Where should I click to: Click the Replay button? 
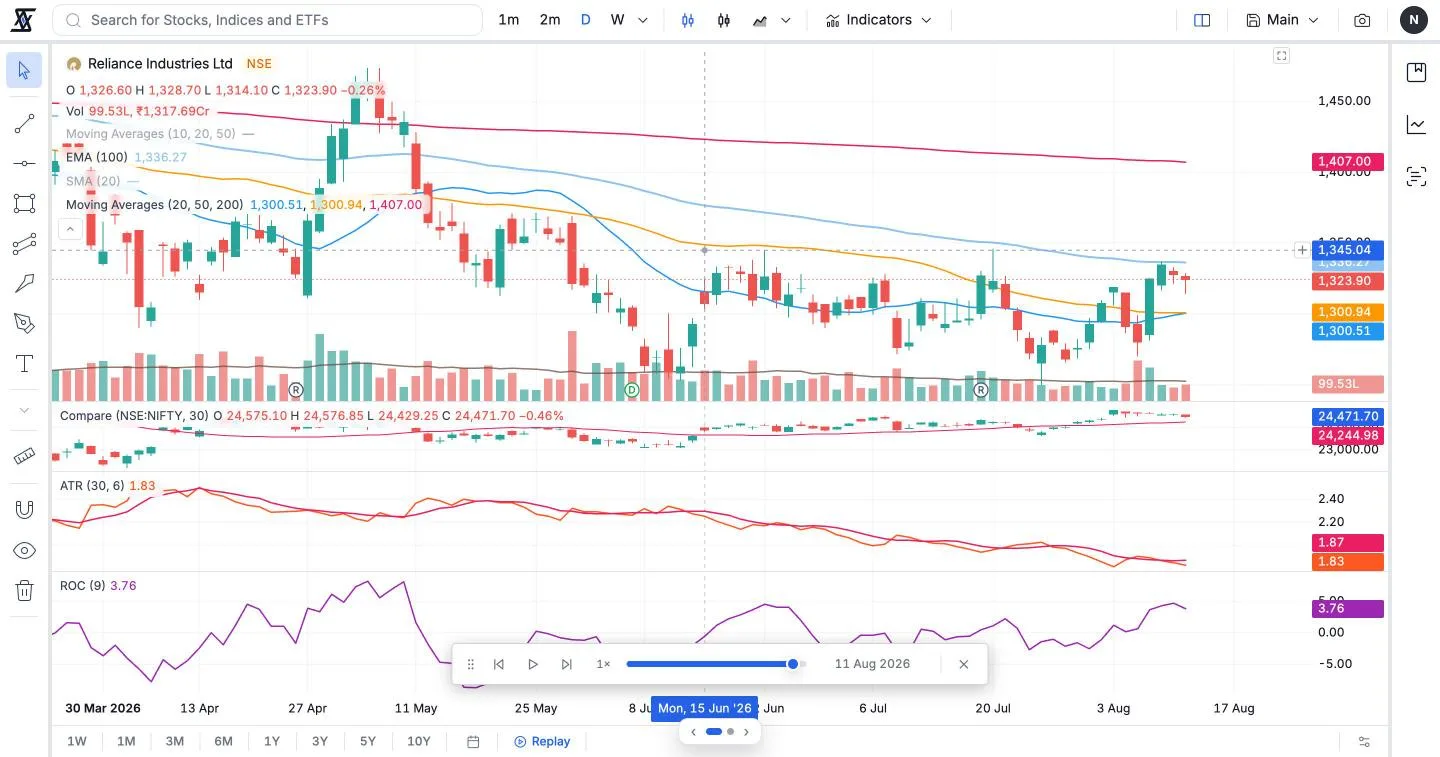click(542, 741)
